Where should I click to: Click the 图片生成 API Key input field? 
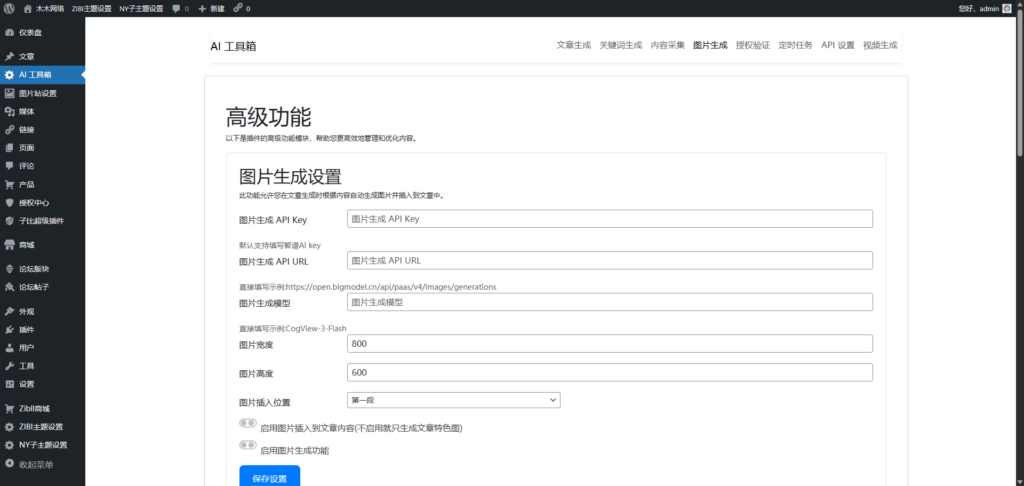610,219
